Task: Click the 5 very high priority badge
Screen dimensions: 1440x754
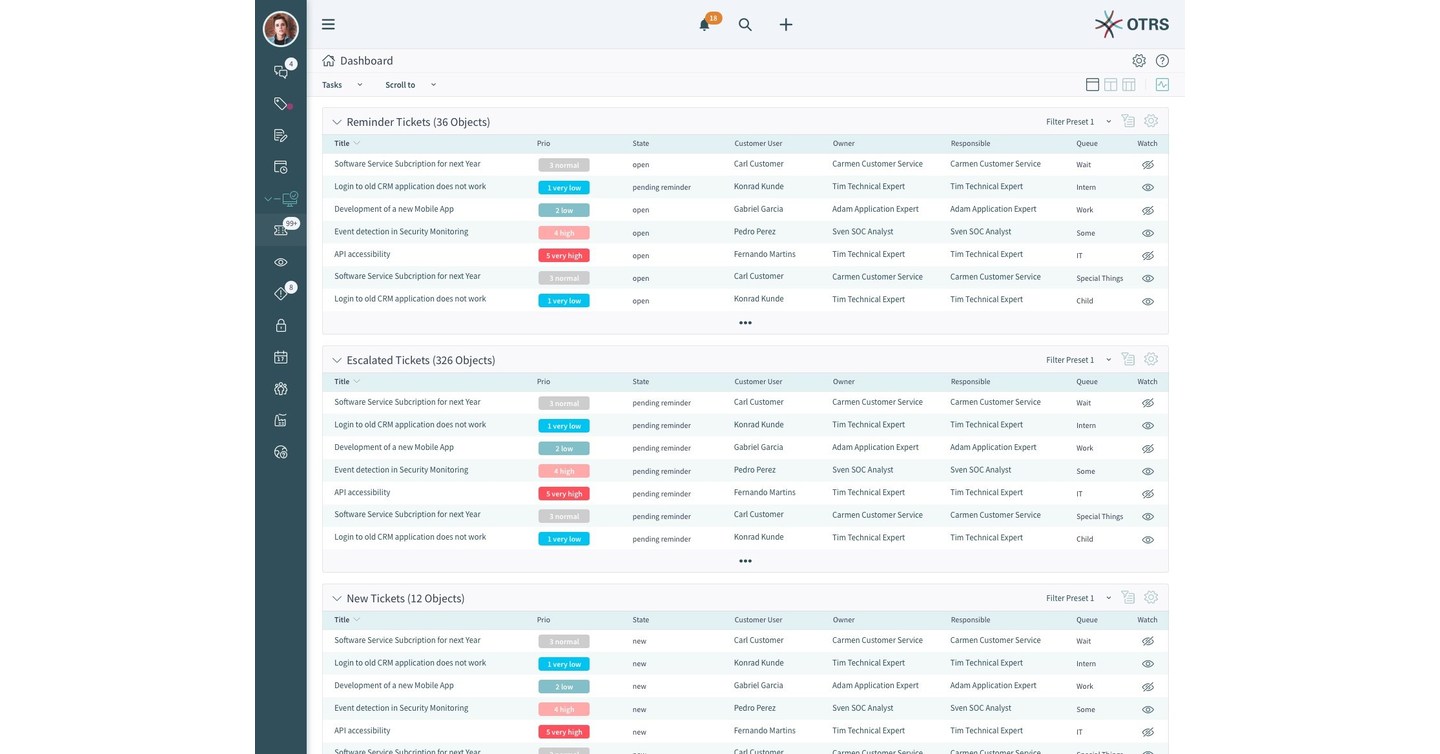Action: (x=563, y=255)
